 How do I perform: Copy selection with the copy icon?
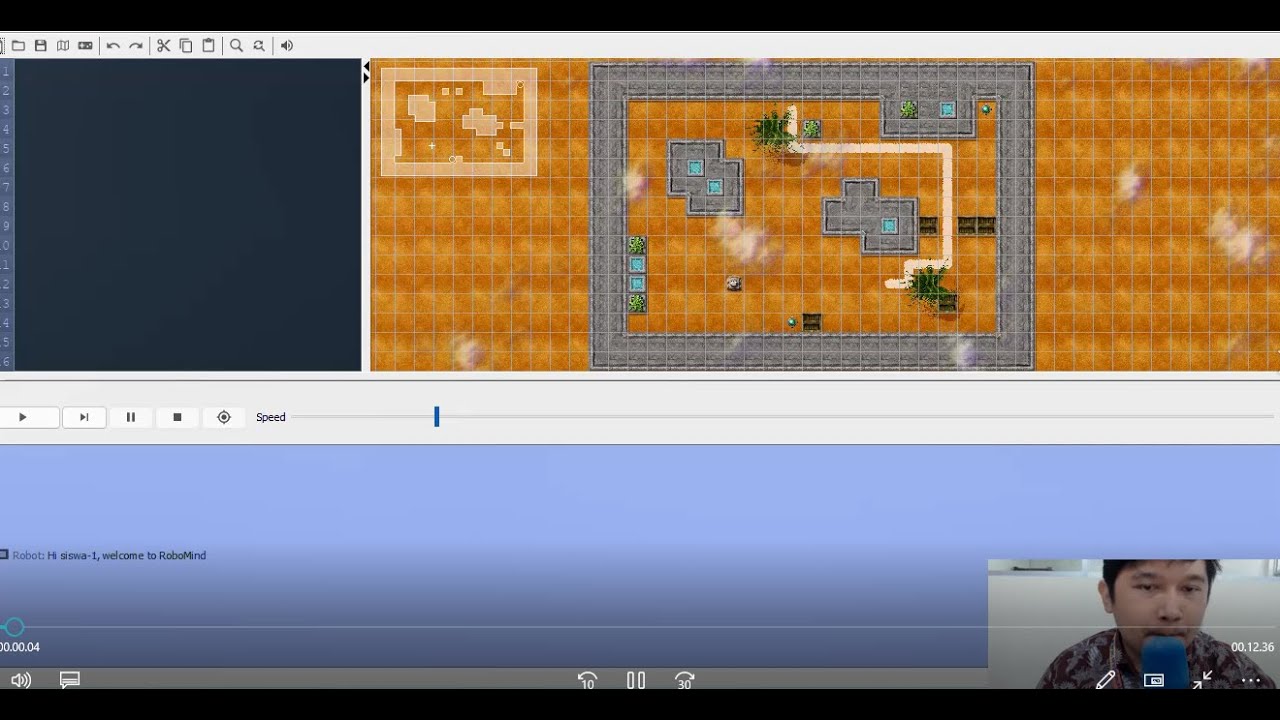coord(186,46)
